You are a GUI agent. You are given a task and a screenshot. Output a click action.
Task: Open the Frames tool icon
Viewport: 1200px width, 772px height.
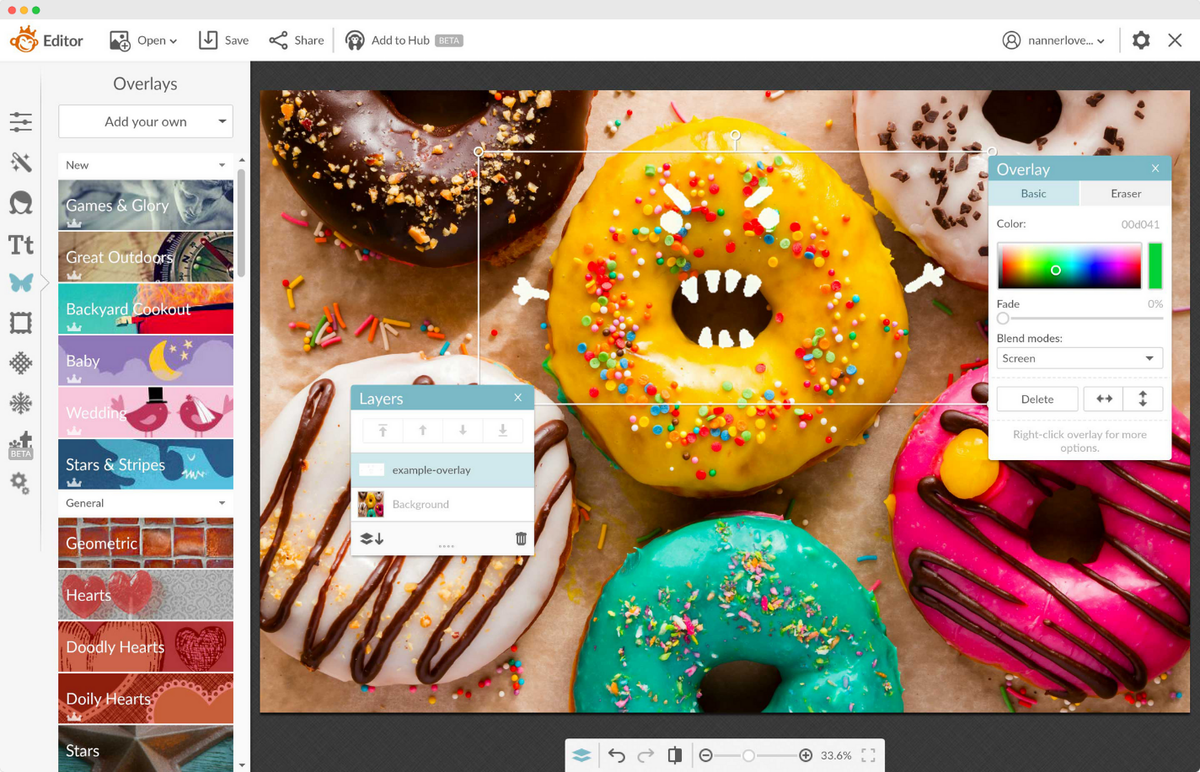pos(21,323)
